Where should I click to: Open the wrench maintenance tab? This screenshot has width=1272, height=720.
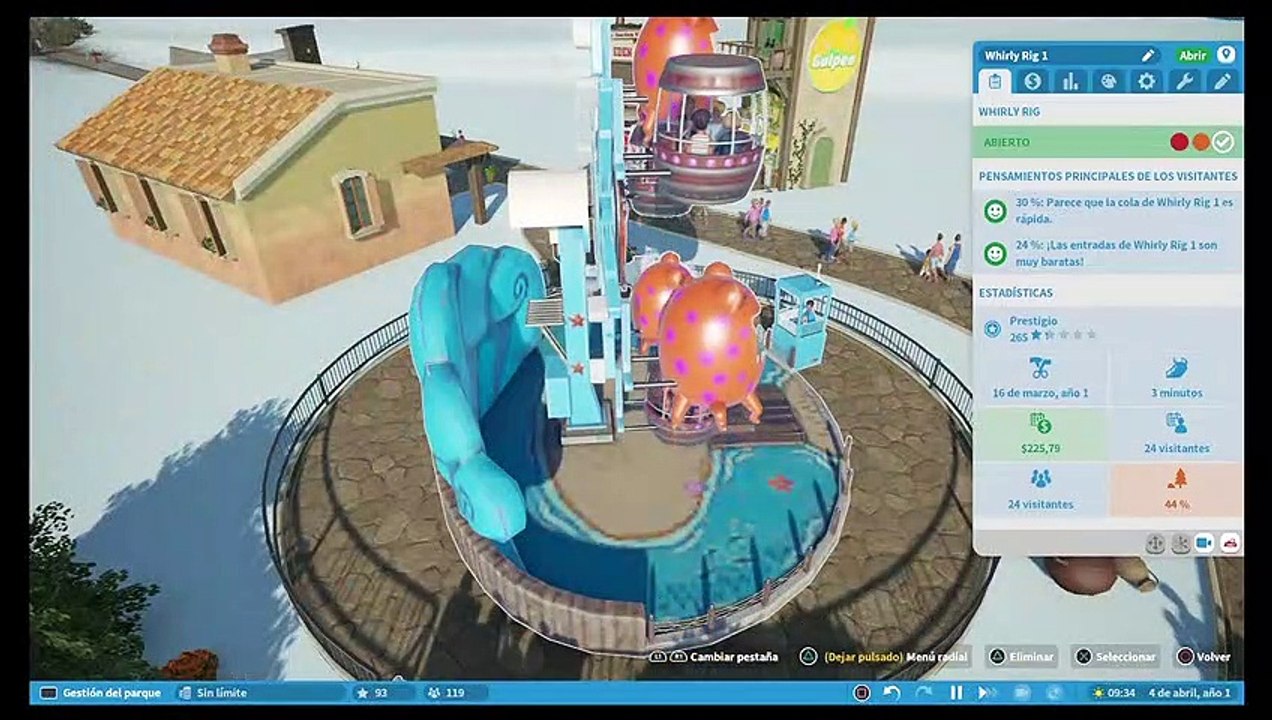[1184, 82]
